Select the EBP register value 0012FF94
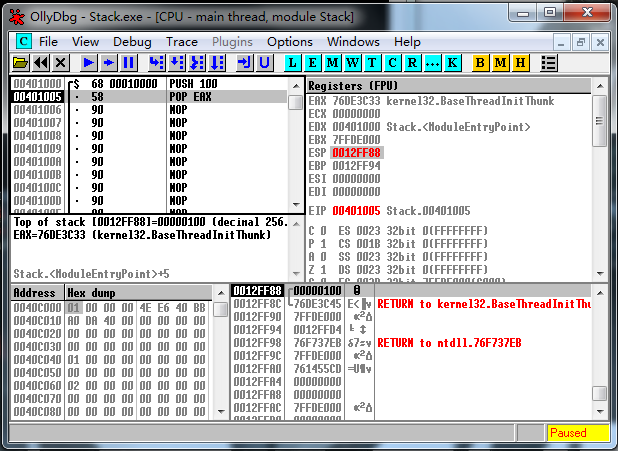Image resolution: width=618 pixels, height=451 pixels. point(356,166)
